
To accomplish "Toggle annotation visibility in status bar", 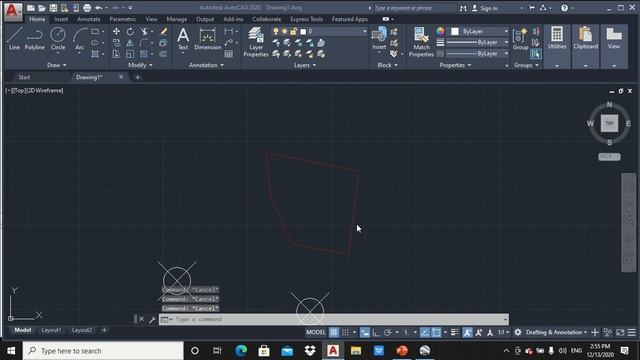I will click(x=467, y=332).
